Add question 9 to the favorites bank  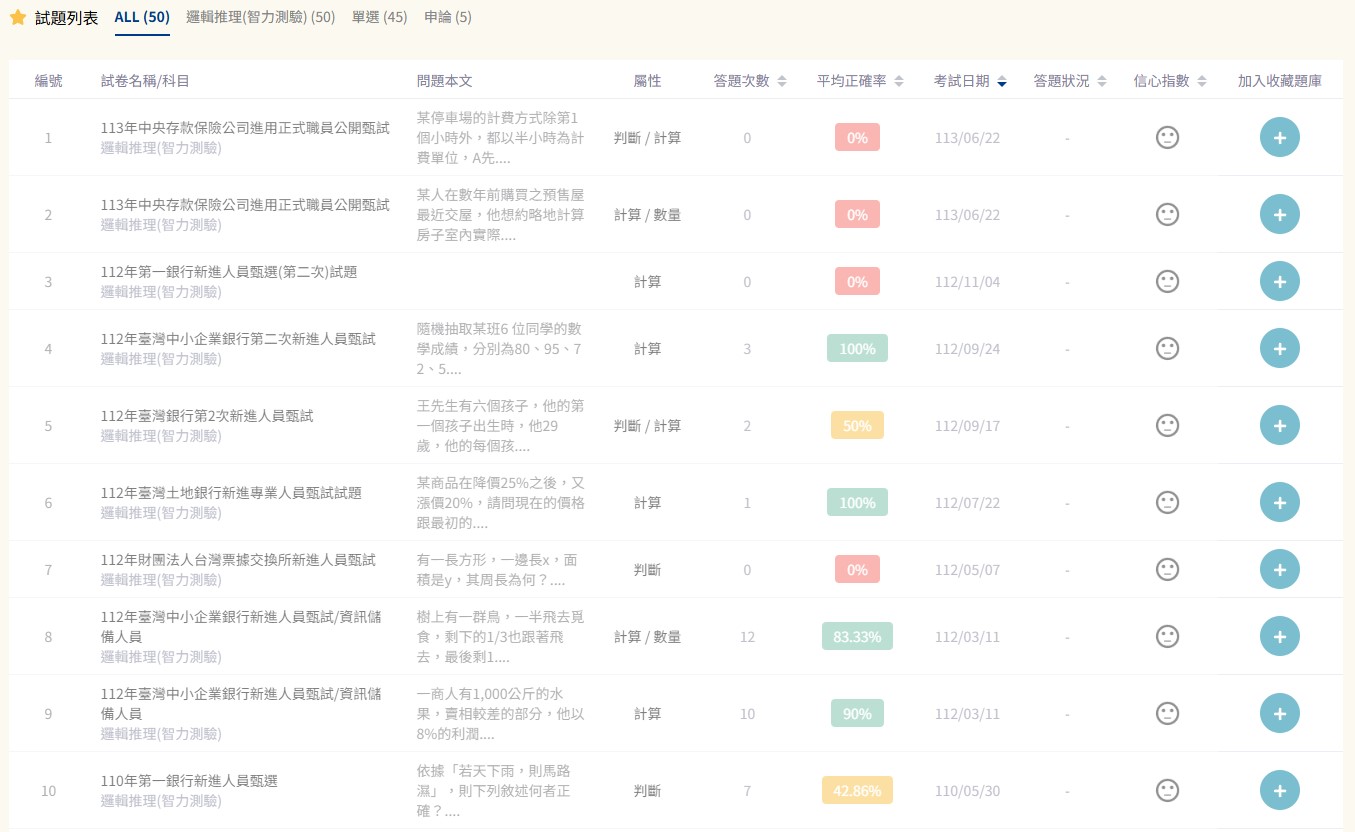pos(1279,713)
